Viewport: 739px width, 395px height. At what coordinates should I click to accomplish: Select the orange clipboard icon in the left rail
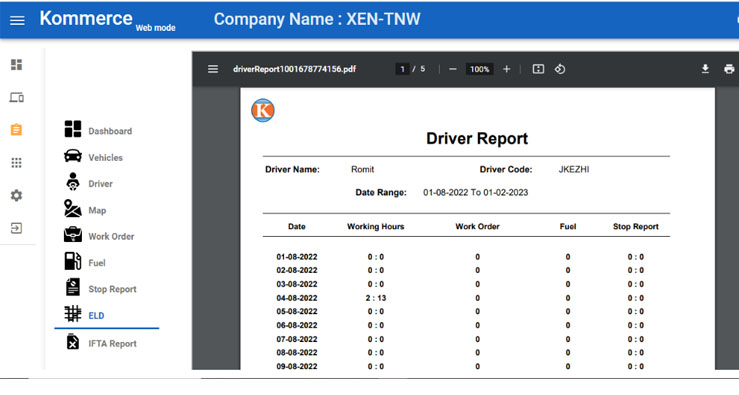[16, 130]
